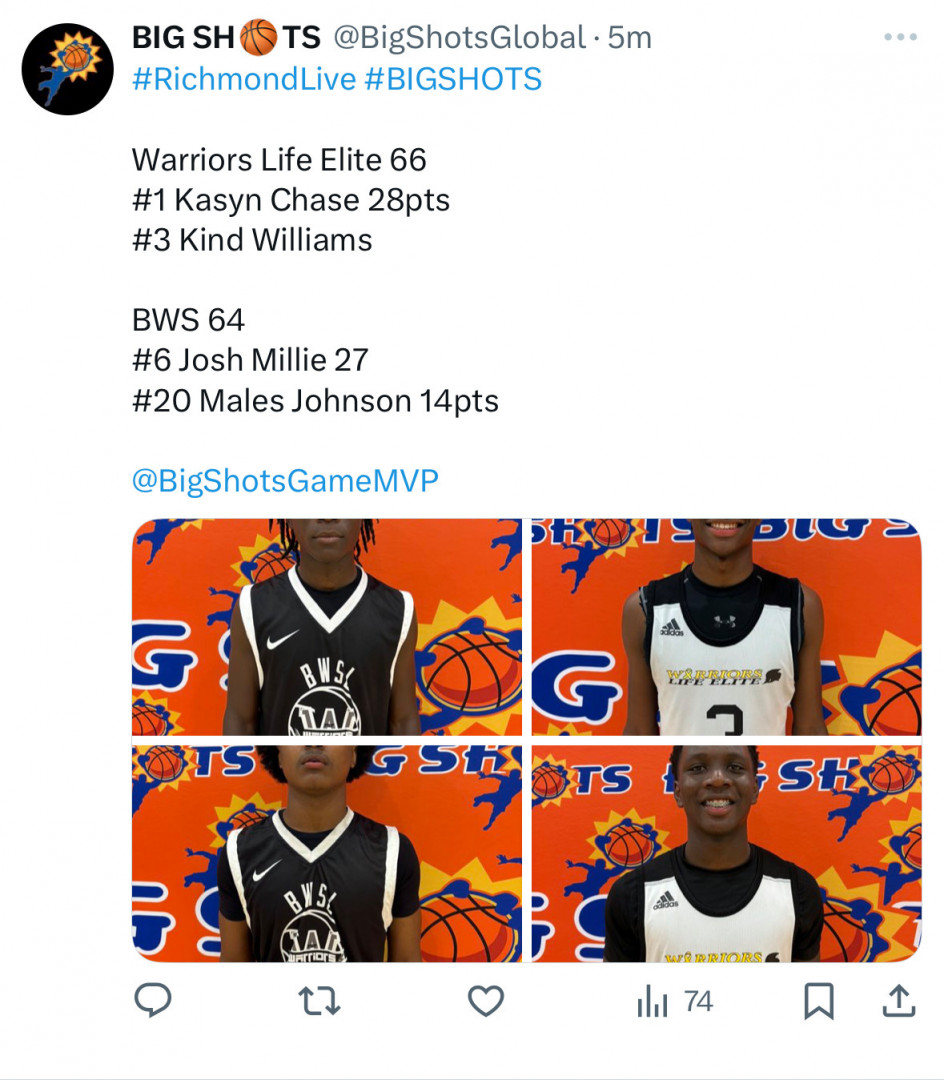Open bottom-left BWSL player photo
Image resolution: width=944 pixels, height=1080 pixels.
[327, 853]
